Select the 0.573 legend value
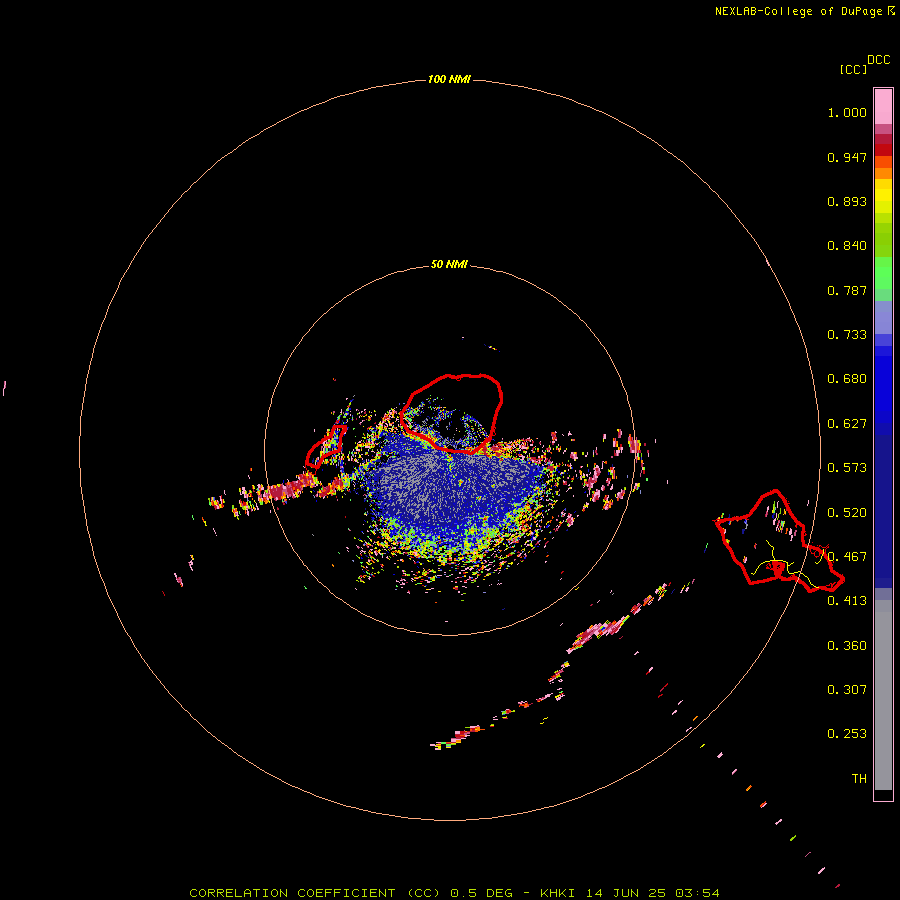This screenshot has width=900, height=900. [x=847, y=468]
